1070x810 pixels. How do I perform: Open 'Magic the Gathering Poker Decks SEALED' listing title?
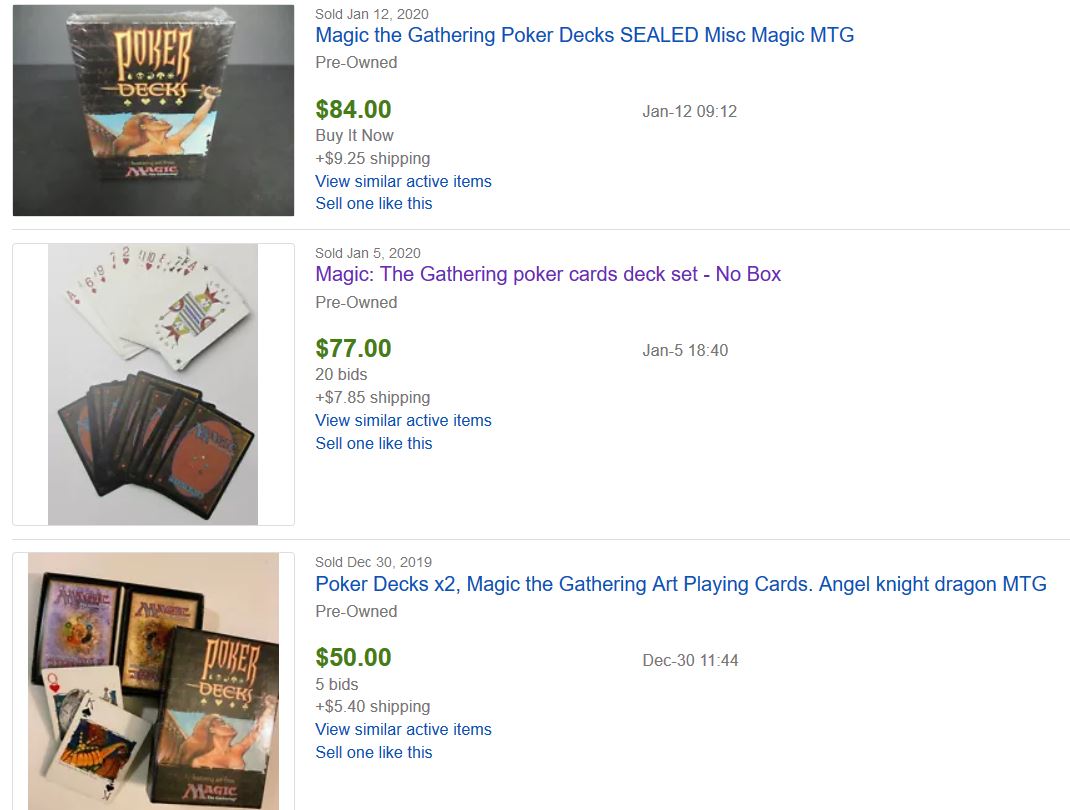pos(584,35)
